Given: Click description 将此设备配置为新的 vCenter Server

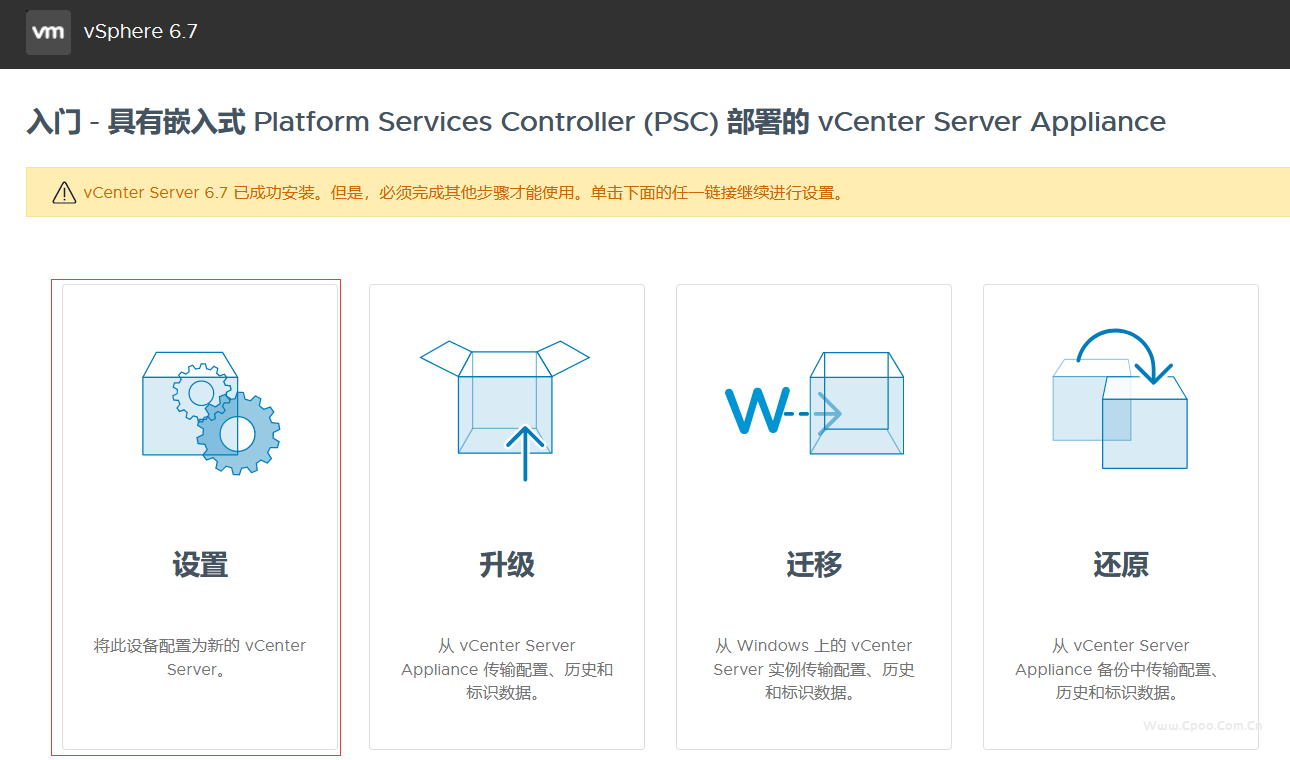Looking at the screenshot, I should click(x=200, y=657).
